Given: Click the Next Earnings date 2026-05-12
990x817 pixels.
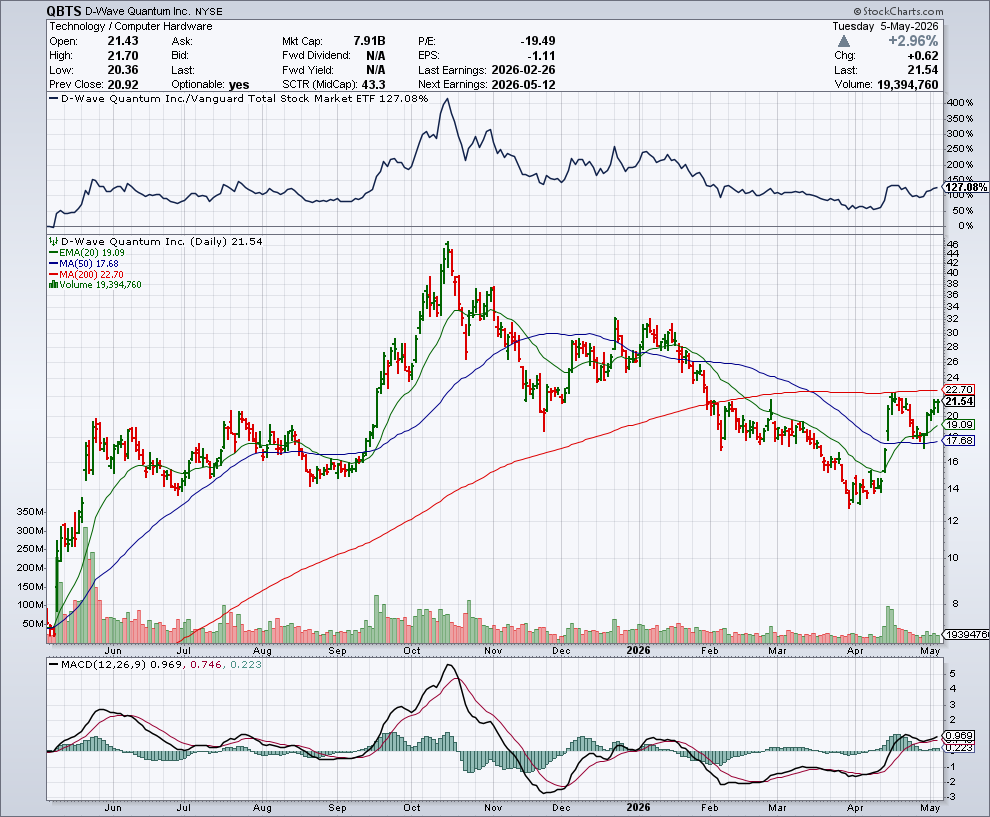Looking at the screenshot, I should pyautogui.click(x=523, y=85).
